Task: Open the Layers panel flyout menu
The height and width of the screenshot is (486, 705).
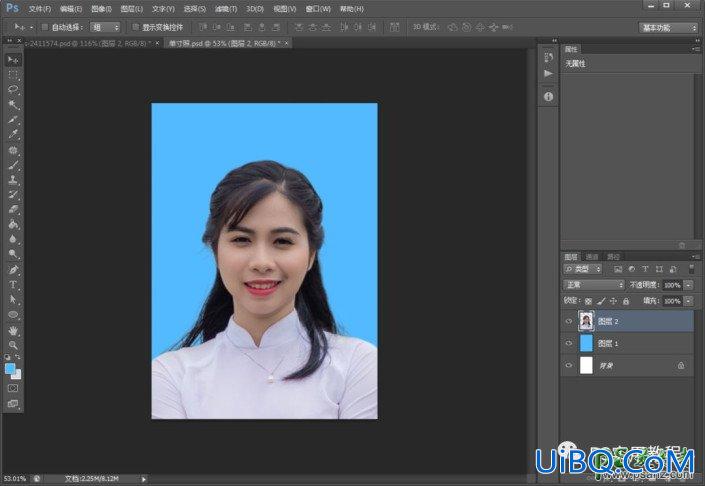Action: [696, 257]
